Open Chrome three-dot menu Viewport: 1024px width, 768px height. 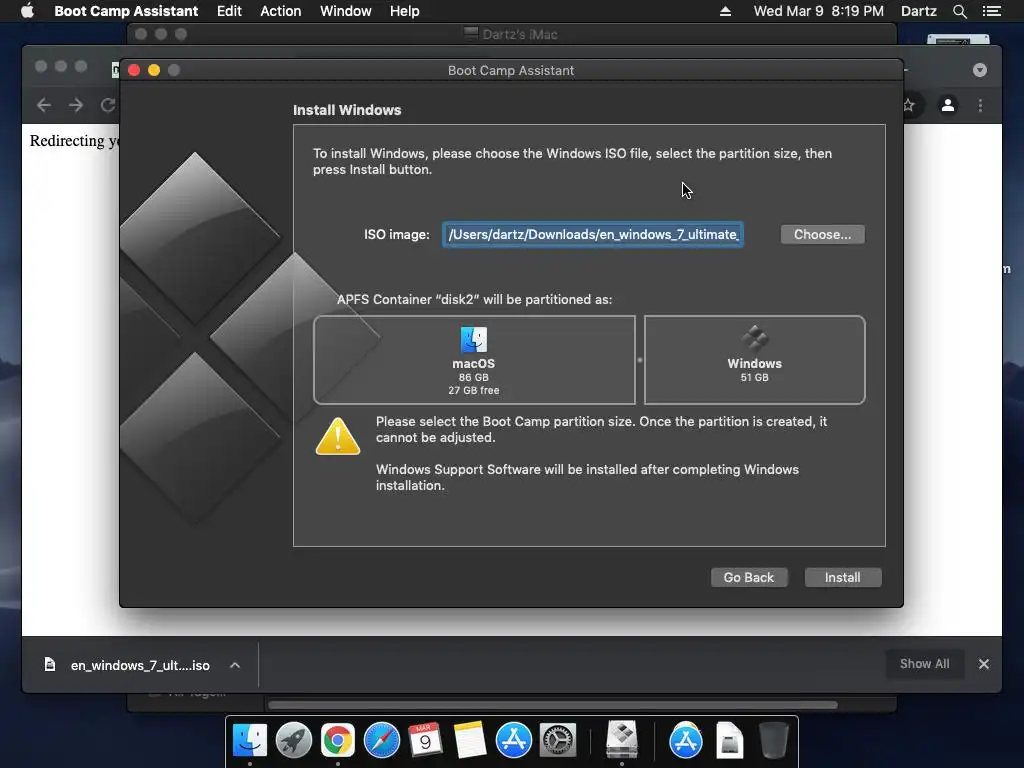pyautogui.click(x=980, y=105)
